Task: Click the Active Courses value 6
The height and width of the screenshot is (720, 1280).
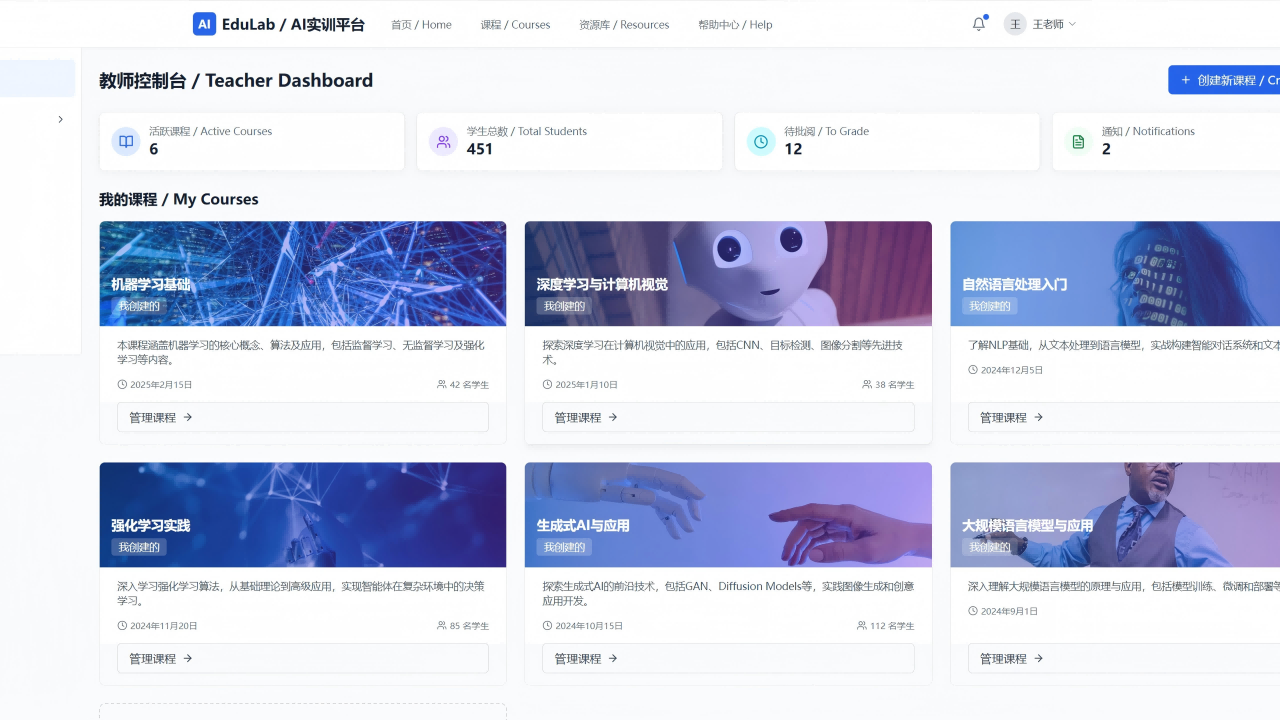Action: (x=154, y=149)
